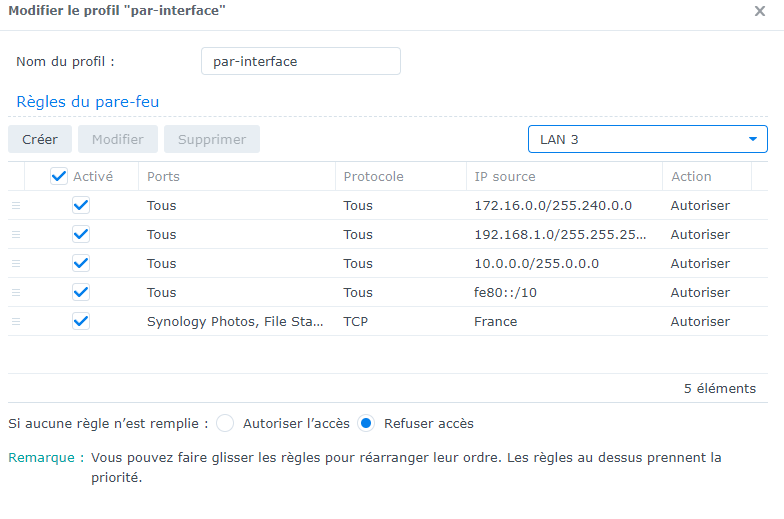Viewport: 784px width, 519px height.
Task: Click drag handle of Synology Photos rule
Action: [15, 321]
